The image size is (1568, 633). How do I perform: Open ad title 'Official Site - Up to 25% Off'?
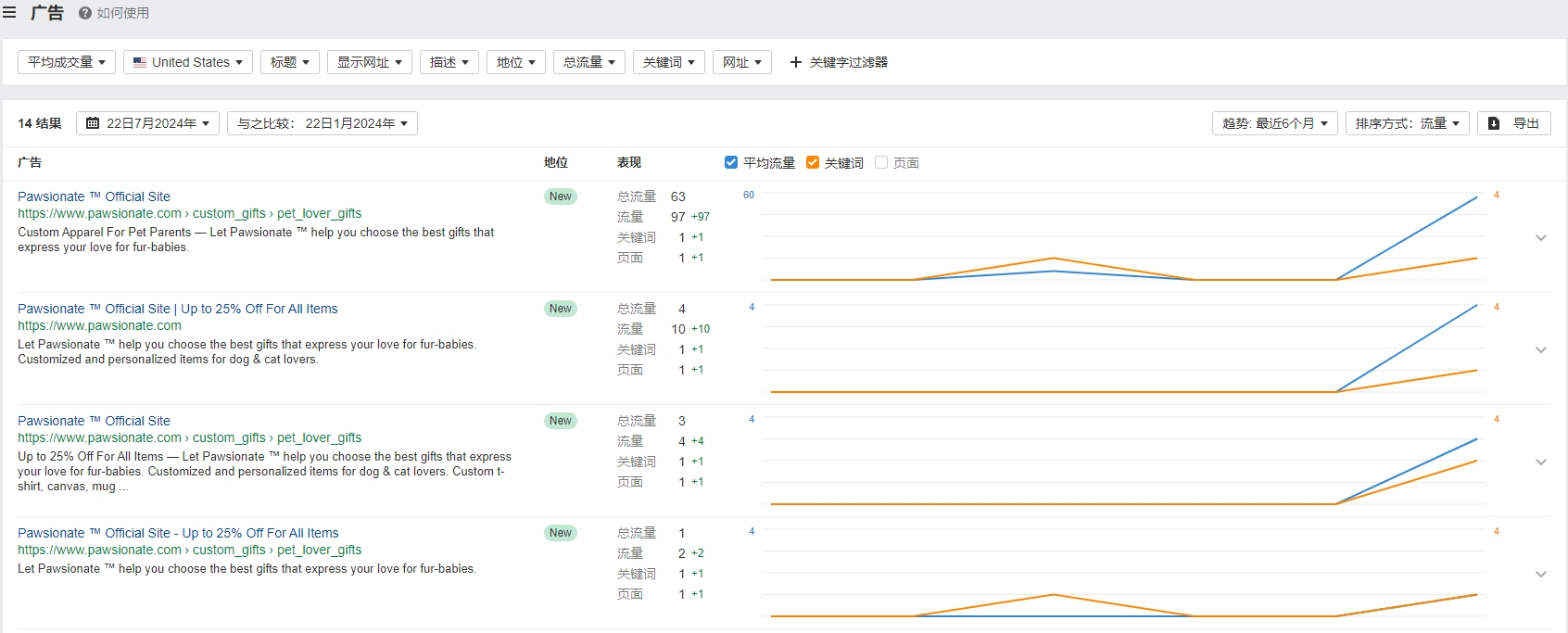click(178, 533)
